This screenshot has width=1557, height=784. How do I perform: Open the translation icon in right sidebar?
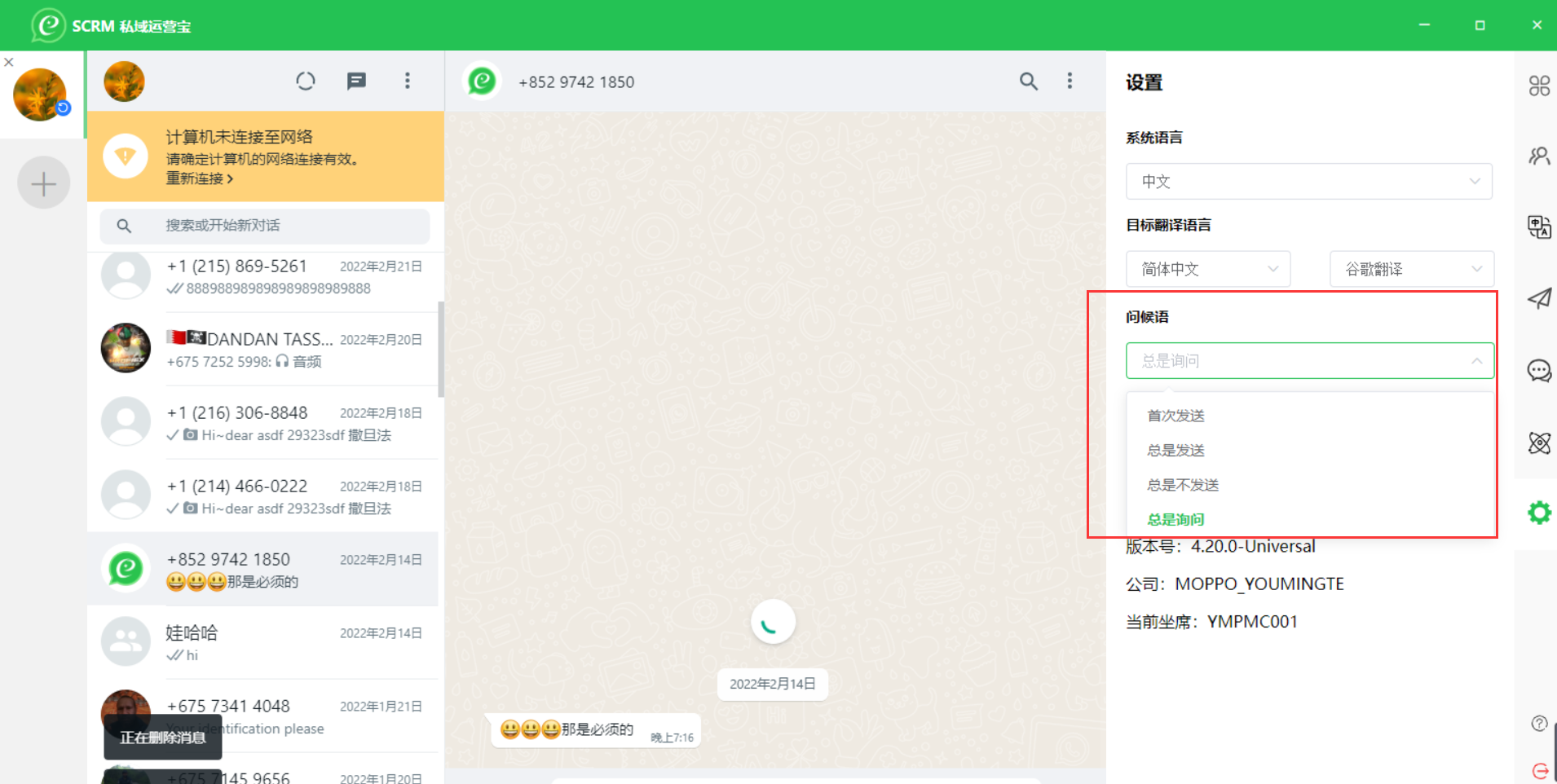pos(1539,227)
